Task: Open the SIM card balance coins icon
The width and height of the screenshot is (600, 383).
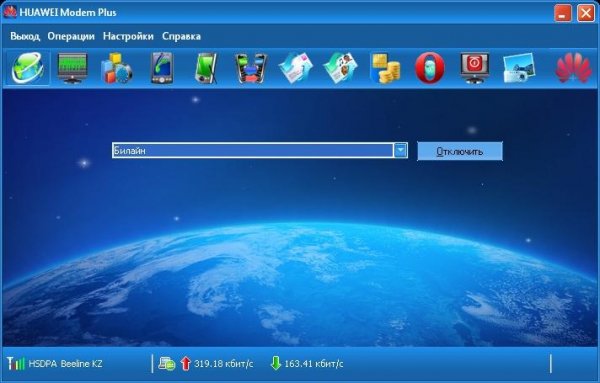Action: 385,68
